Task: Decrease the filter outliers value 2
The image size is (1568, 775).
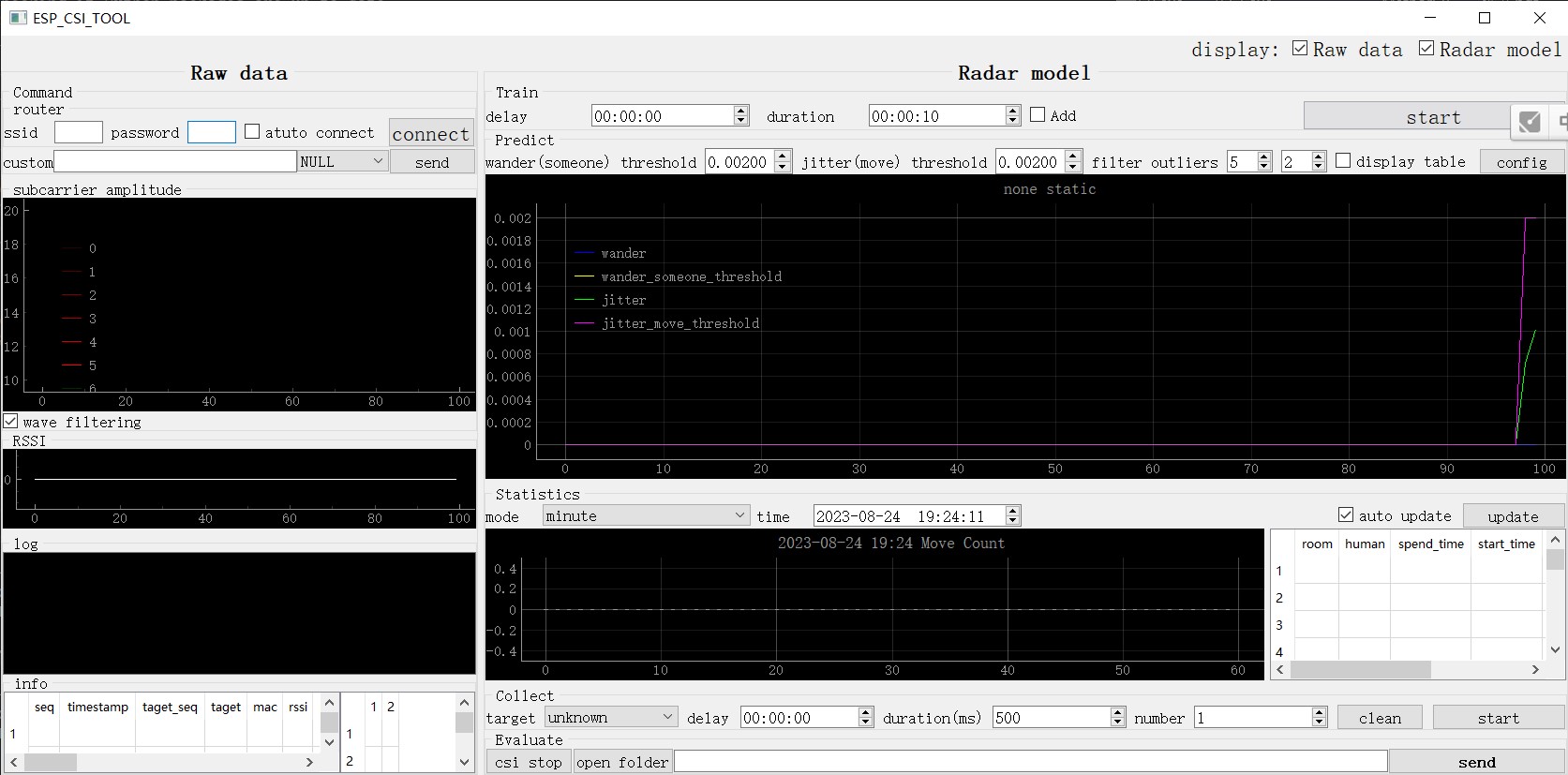Action: click(x=1319, y=167)
